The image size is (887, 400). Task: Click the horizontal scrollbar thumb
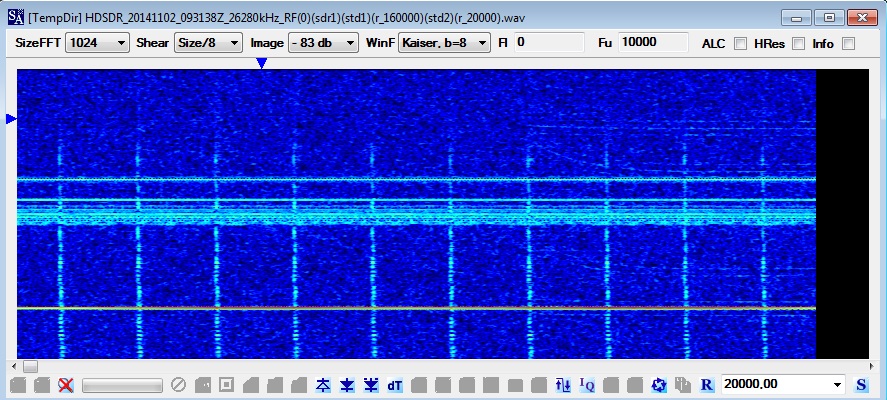tap(31, 366)
